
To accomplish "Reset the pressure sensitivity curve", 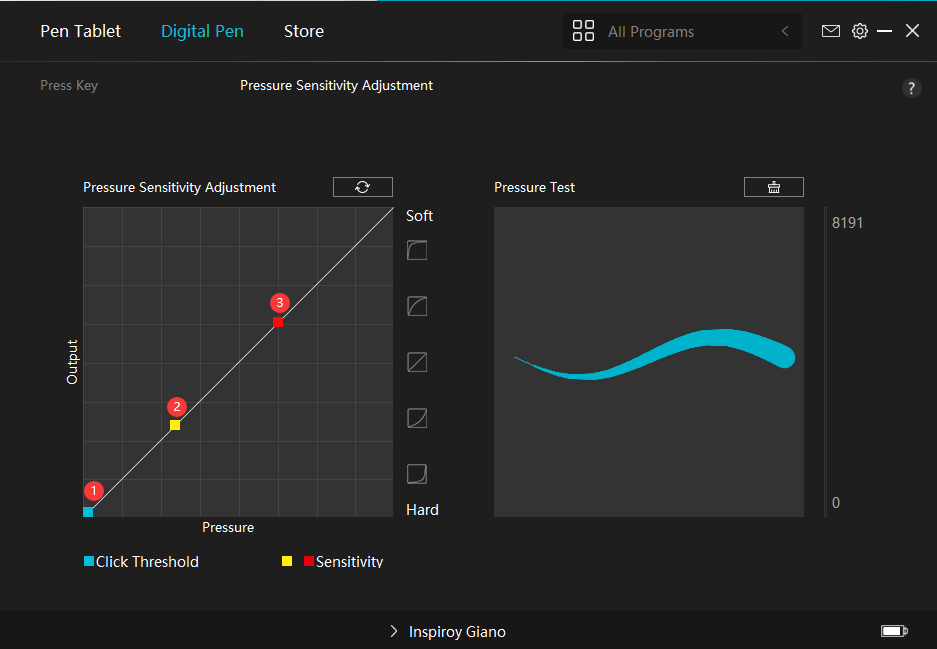I will point(362,187).
